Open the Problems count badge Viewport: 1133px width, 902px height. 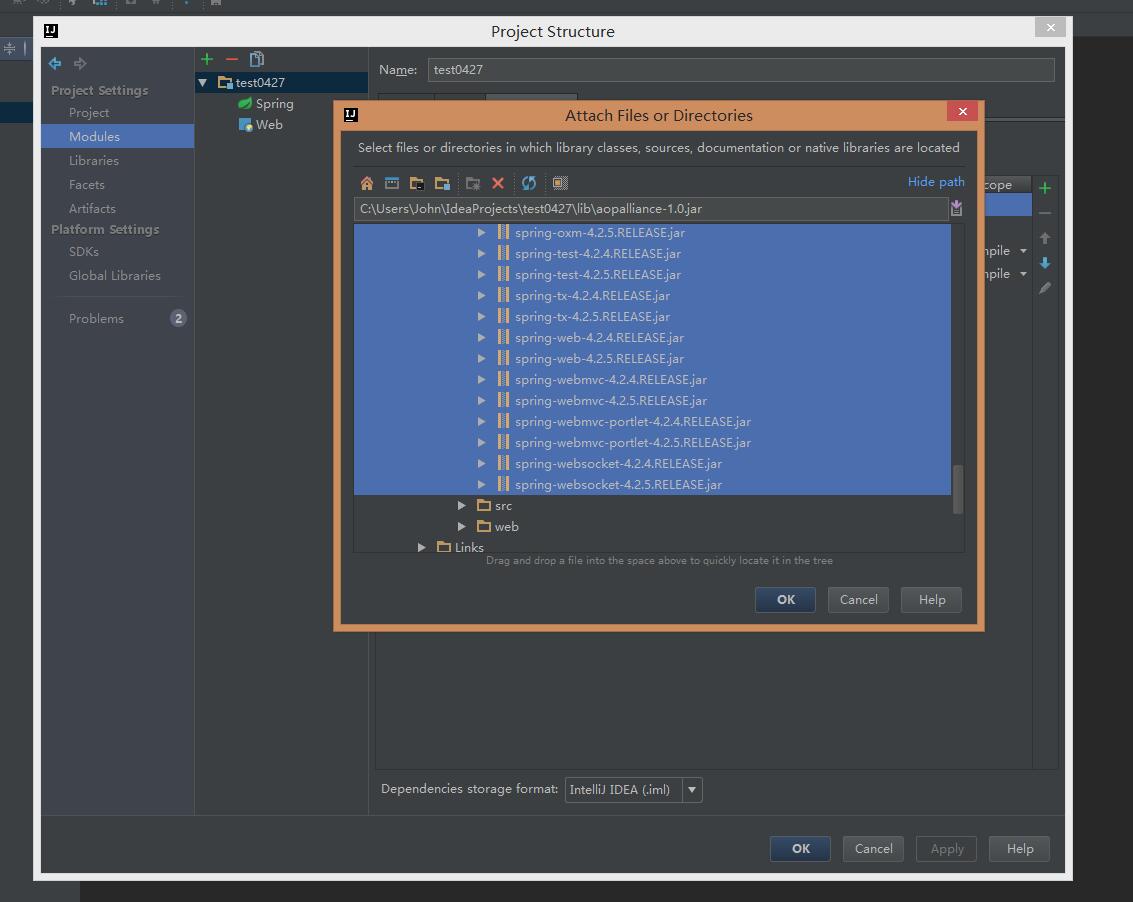coord(178,318)
